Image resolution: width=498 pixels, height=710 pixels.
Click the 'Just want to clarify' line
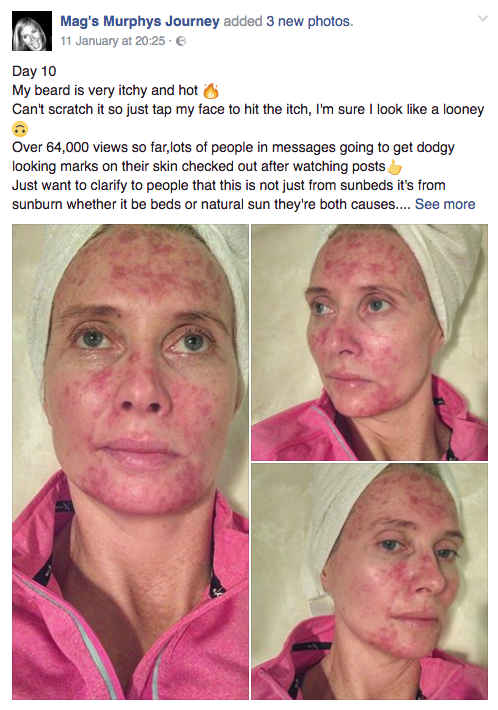pyautogui.click(x=229, y=185)
